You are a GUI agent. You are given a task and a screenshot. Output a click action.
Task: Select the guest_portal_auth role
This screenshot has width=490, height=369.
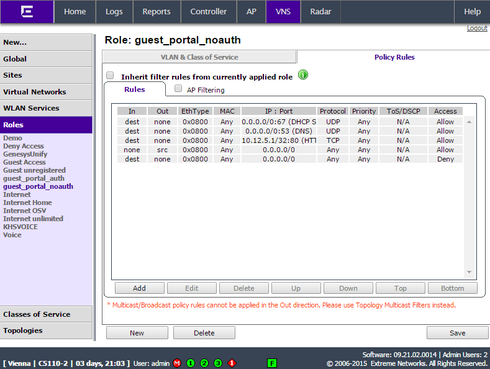(x=34, y=178)
